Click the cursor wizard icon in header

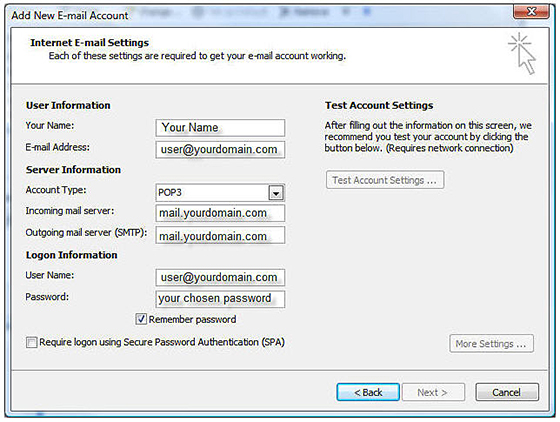tap(522, 53)
